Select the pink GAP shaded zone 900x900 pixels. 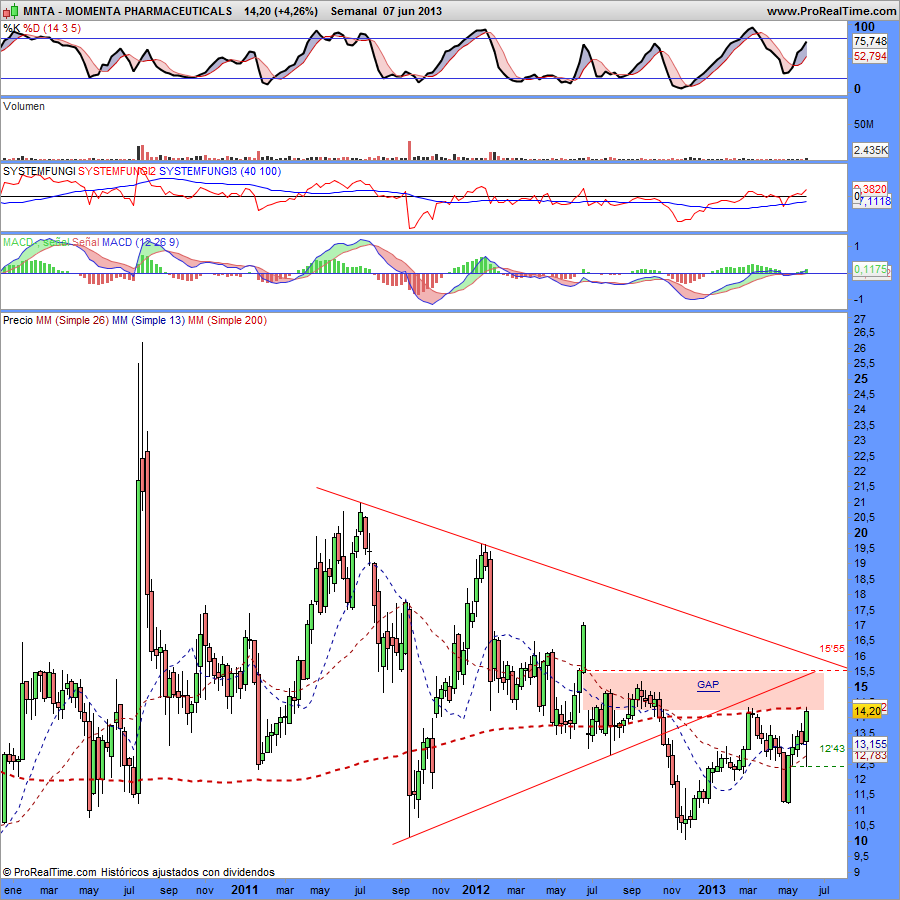(703, 690)
